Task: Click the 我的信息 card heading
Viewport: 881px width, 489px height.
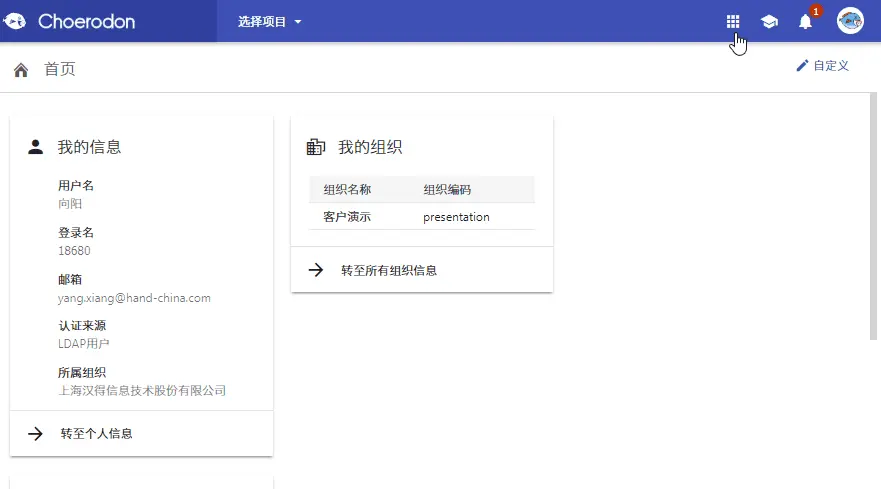Action: pyautogui.click(x=89, y=147)
